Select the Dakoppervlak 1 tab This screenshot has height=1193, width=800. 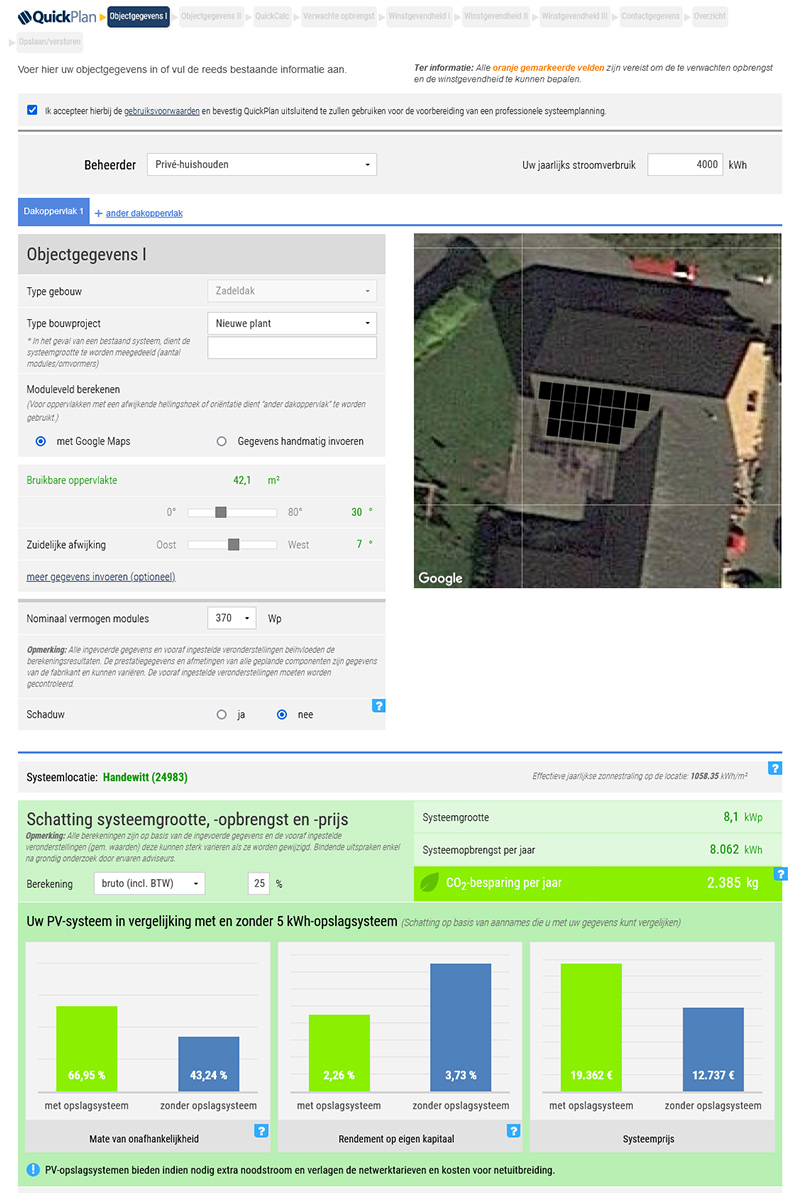53,212
